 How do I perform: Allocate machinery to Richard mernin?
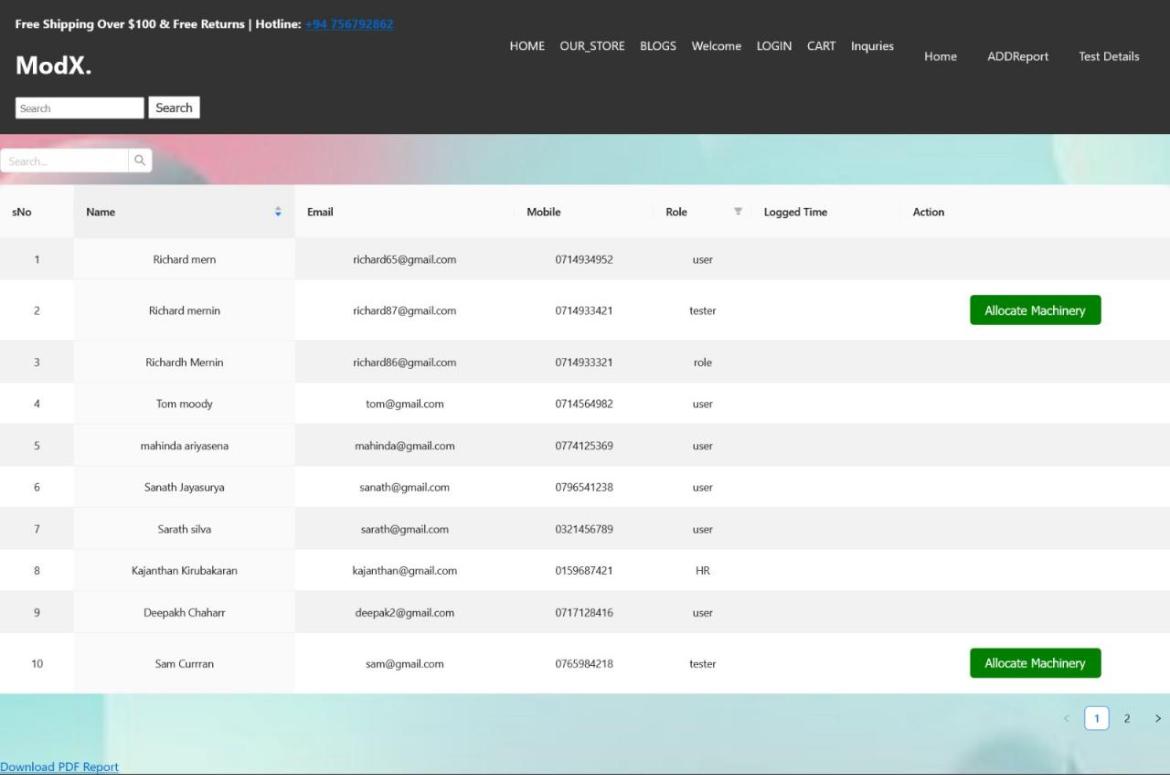pyautogui.click(x=1035, y=311)
